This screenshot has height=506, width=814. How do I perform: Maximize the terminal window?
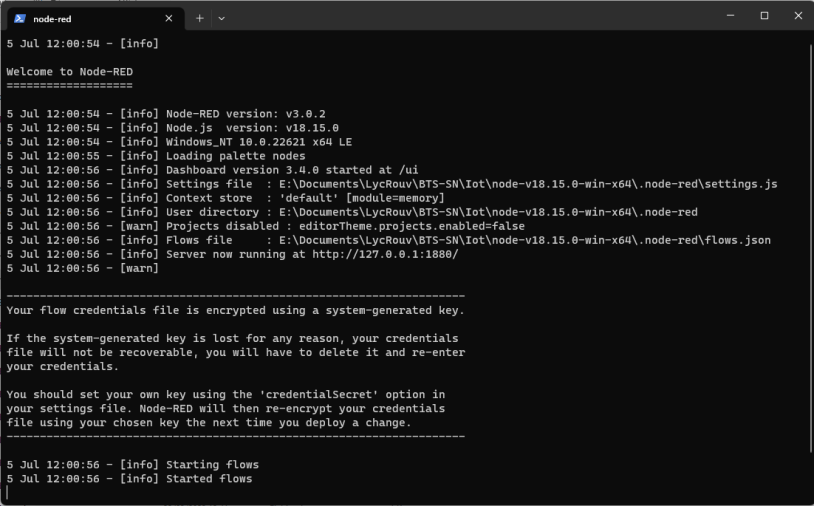(764, 16)
